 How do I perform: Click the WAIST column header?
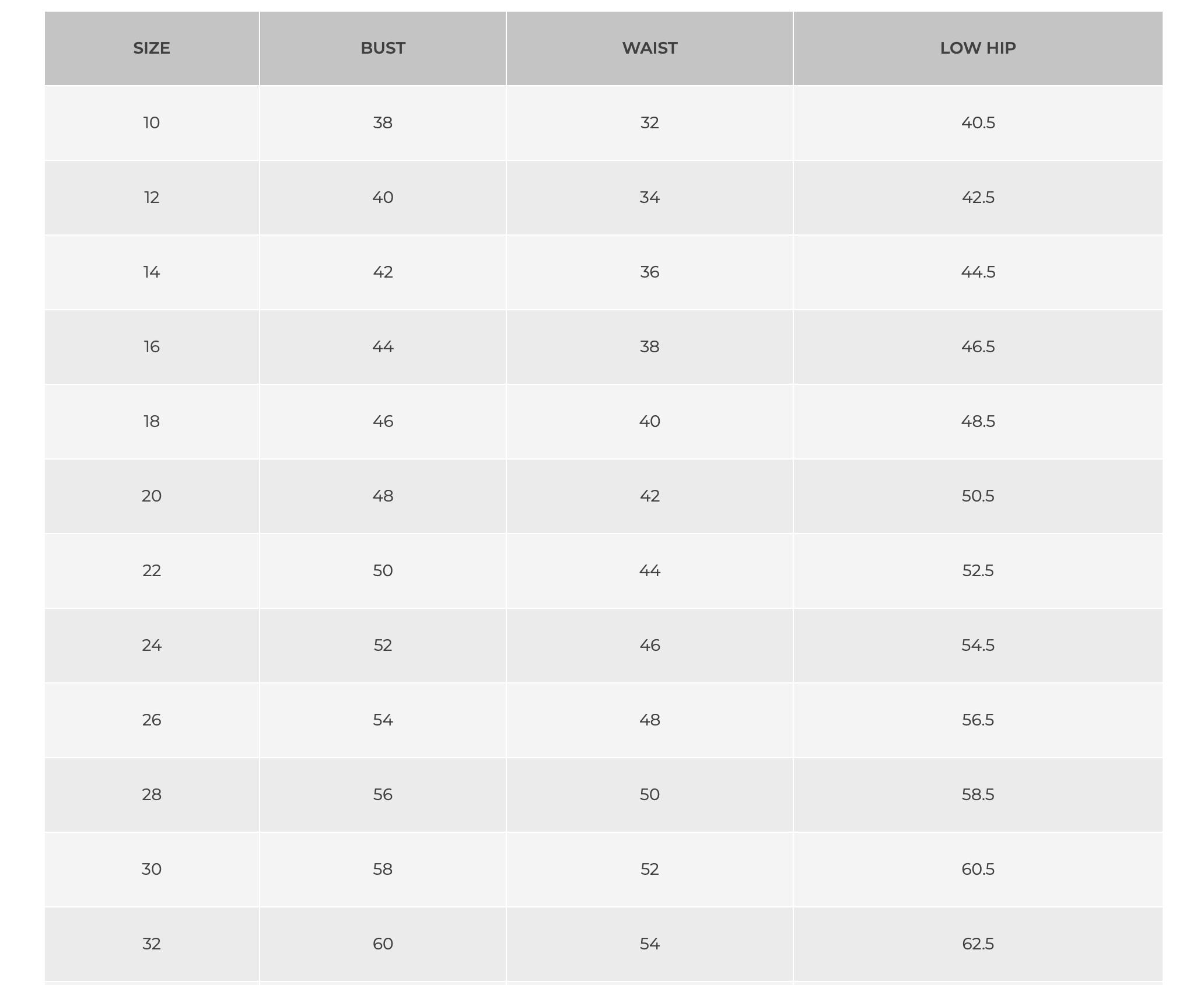click(649, 48)
